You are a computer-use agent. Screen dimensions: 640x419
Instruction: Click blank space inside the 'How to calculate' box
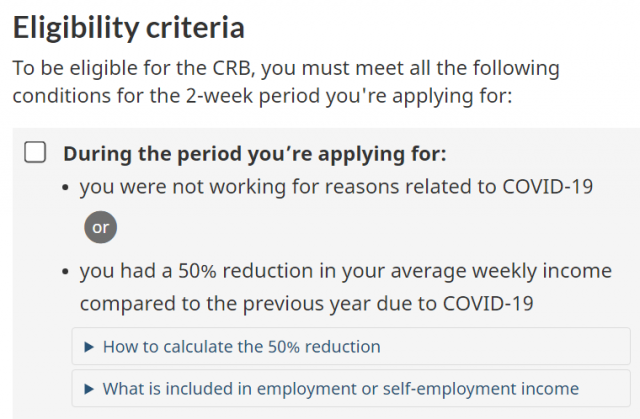click(x=505, y=346)
